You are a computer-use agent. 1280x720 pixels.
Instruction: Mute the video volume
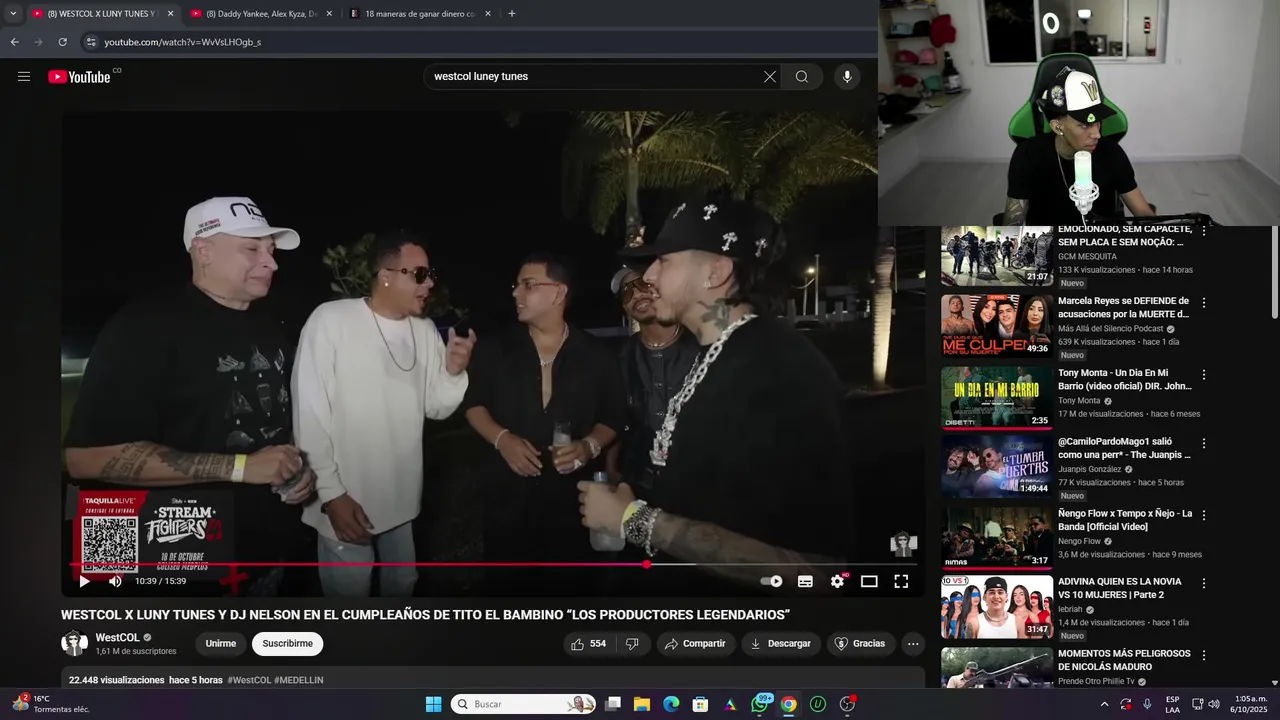coord(115,581)
